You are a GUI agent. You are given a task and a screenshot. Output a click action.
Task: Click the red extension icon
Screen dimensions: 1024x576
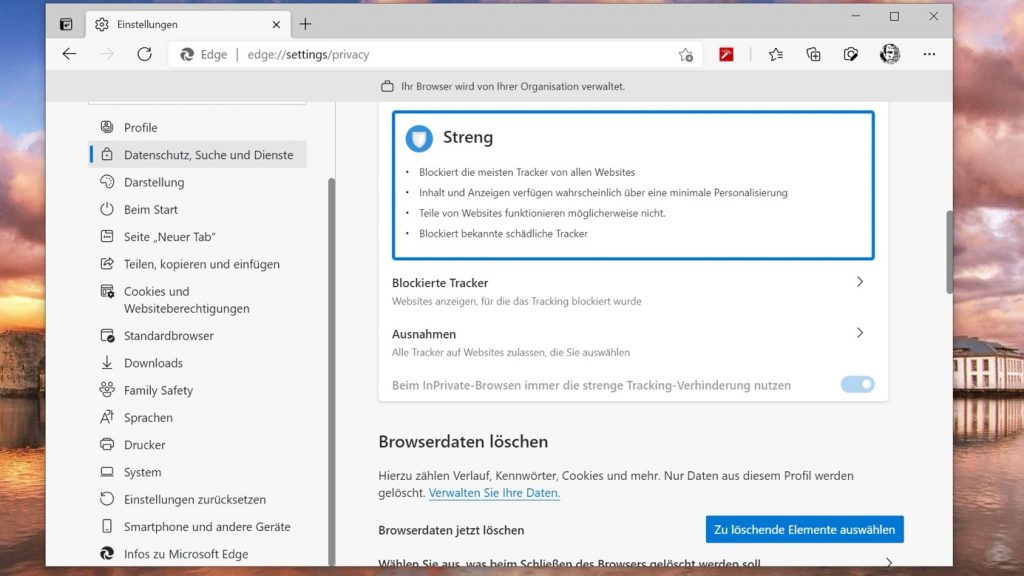[x=727, y=54]
